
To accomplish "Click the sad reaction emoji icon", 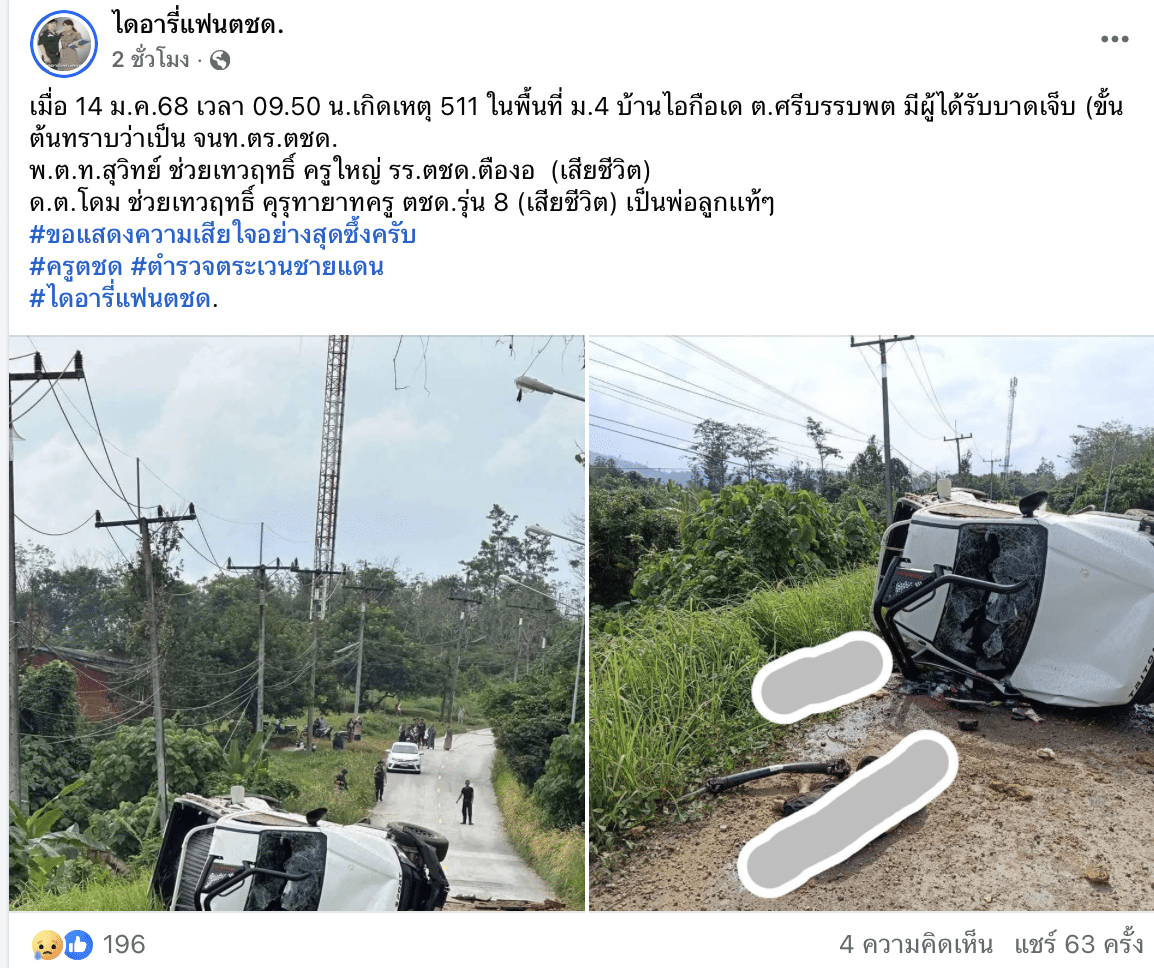I will (46, 945).
